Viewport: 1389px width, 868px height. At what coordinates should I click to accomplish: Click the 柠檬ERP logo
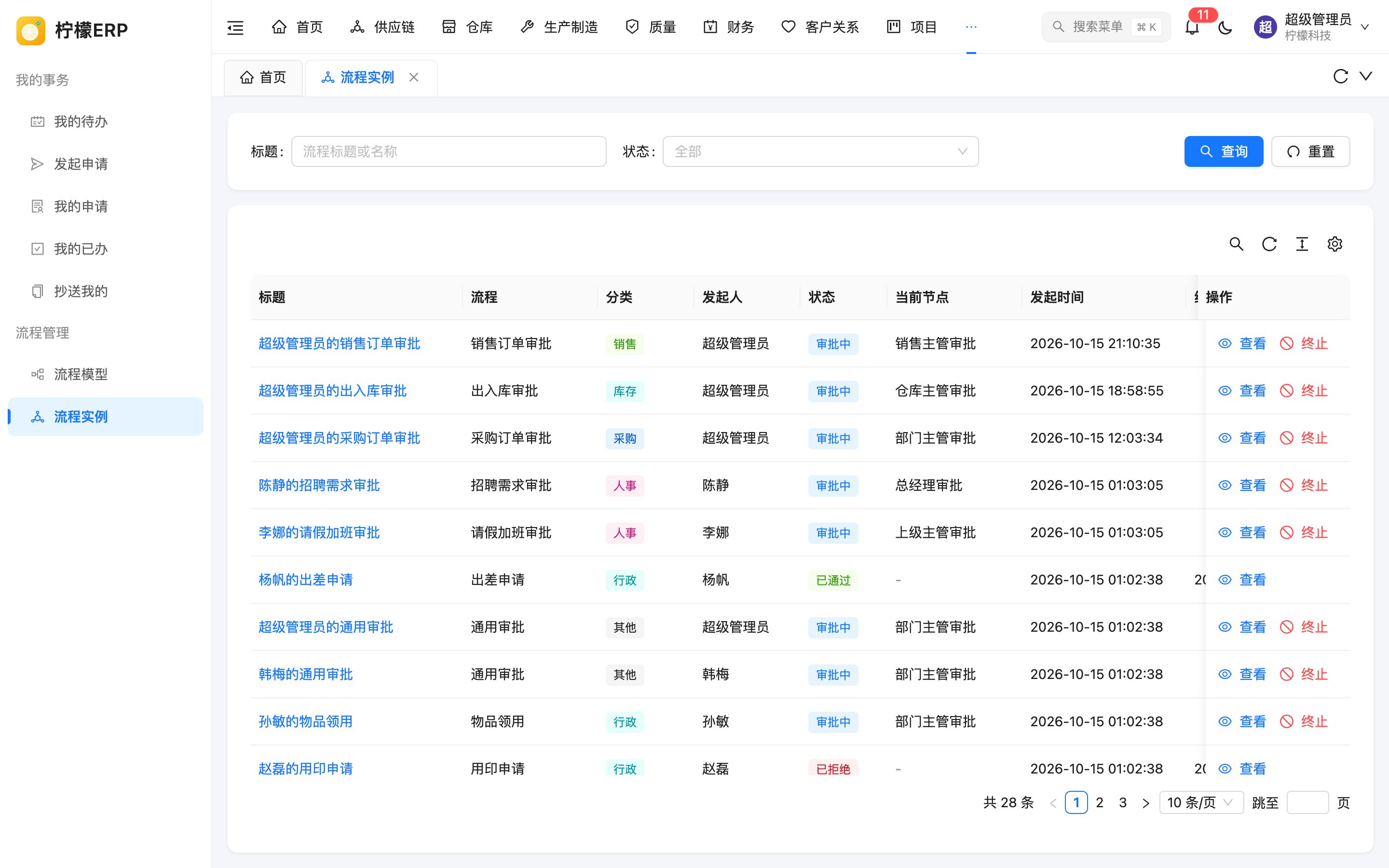tap(72, 30)
